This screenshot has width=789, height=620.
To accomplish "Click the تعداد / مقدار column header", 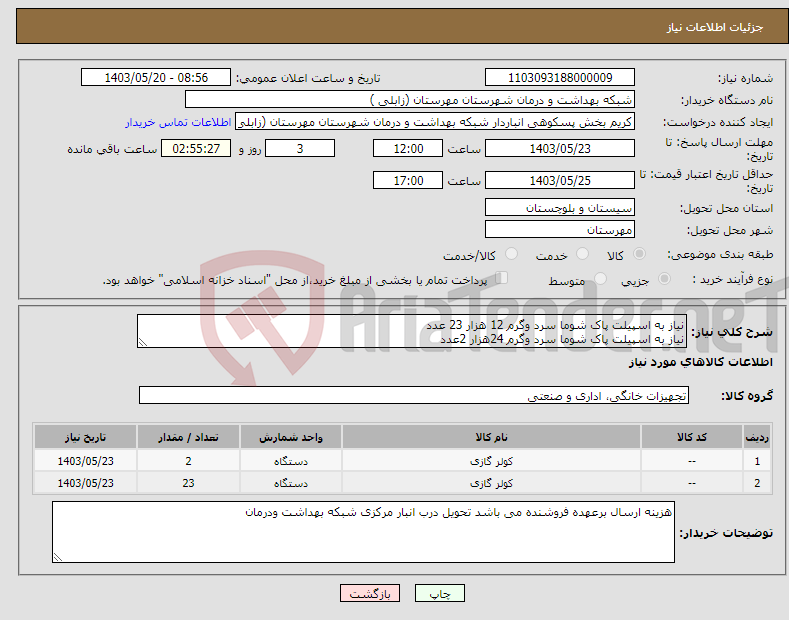I will (x=188, y=437).
